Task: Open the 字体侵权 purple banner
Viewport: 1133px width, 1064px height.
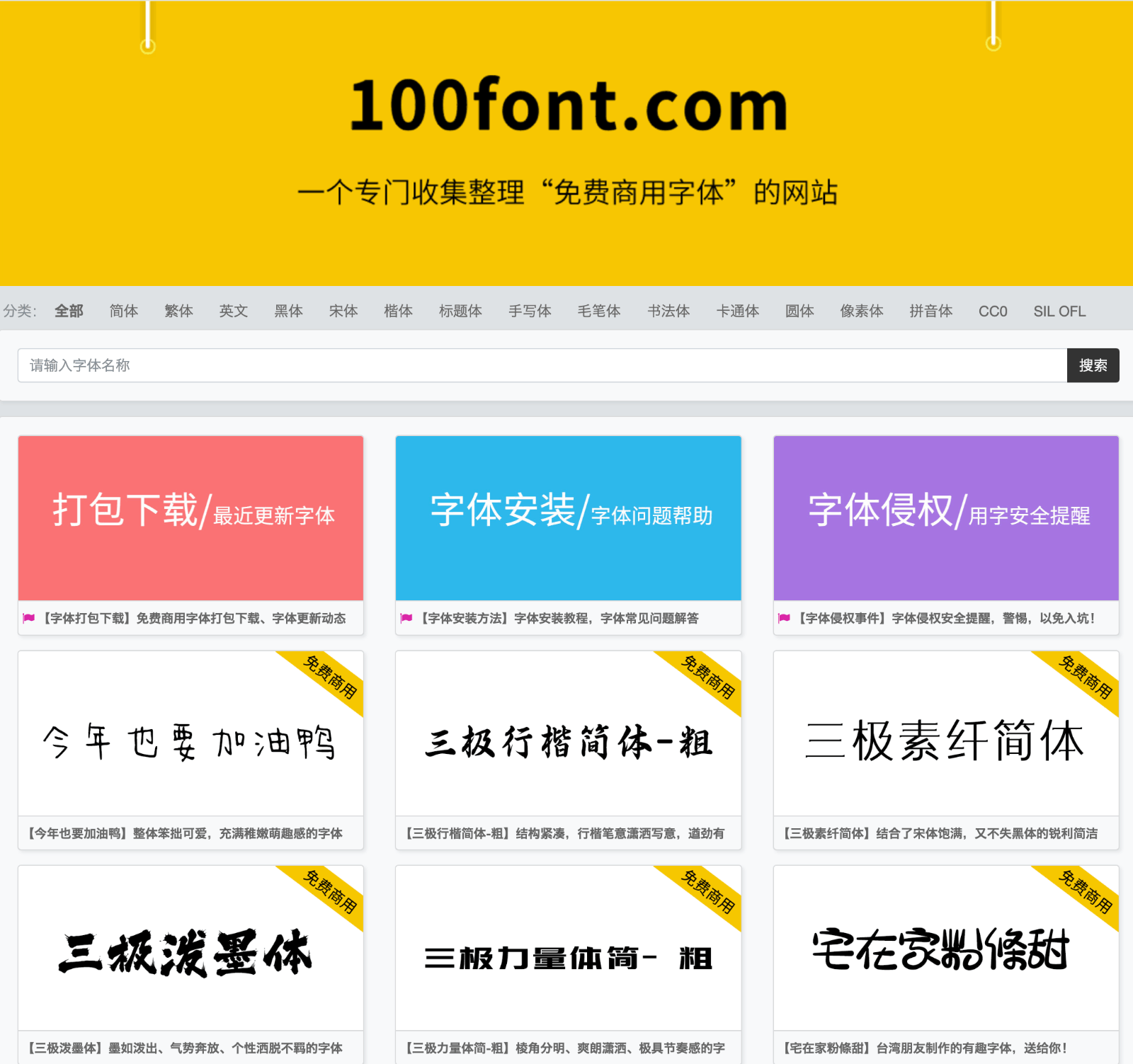Action: point(946,518)
